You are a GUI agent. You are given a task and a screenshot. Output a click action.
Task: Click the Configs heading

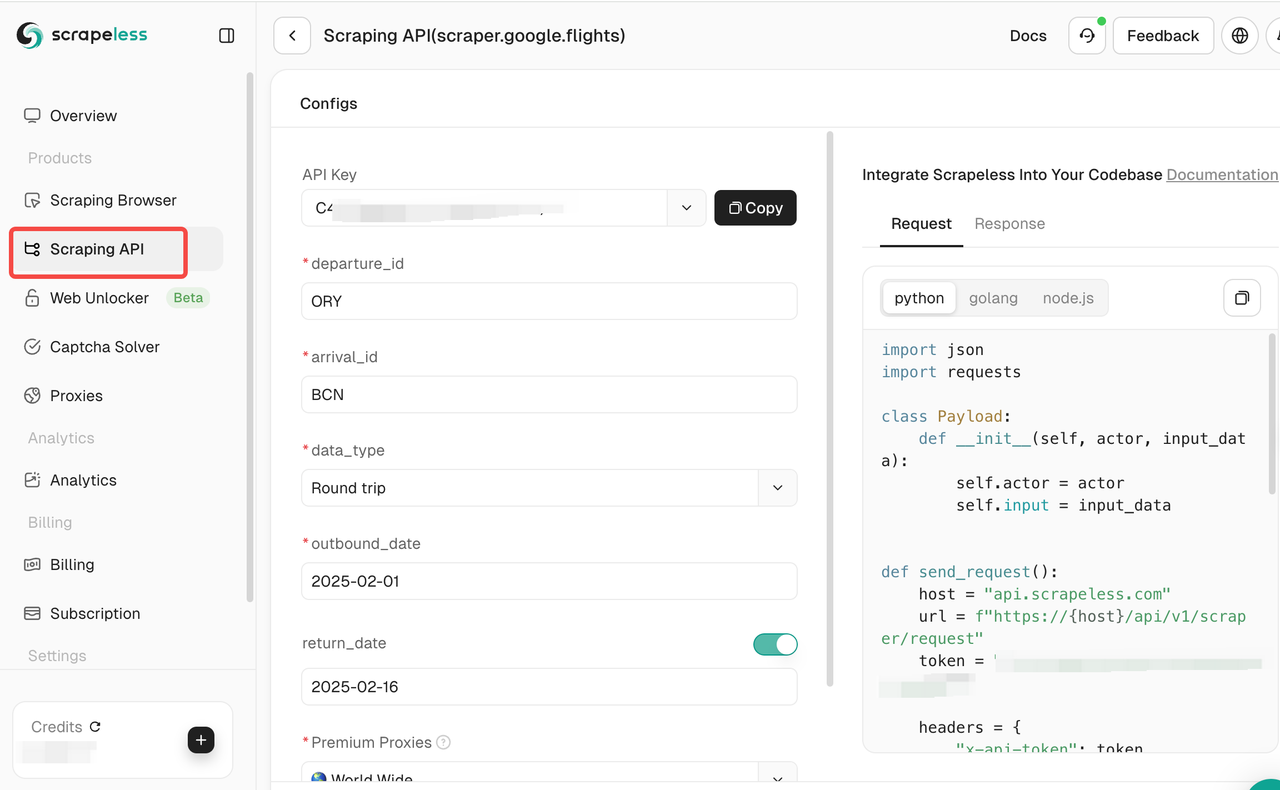tap(329, 104)
